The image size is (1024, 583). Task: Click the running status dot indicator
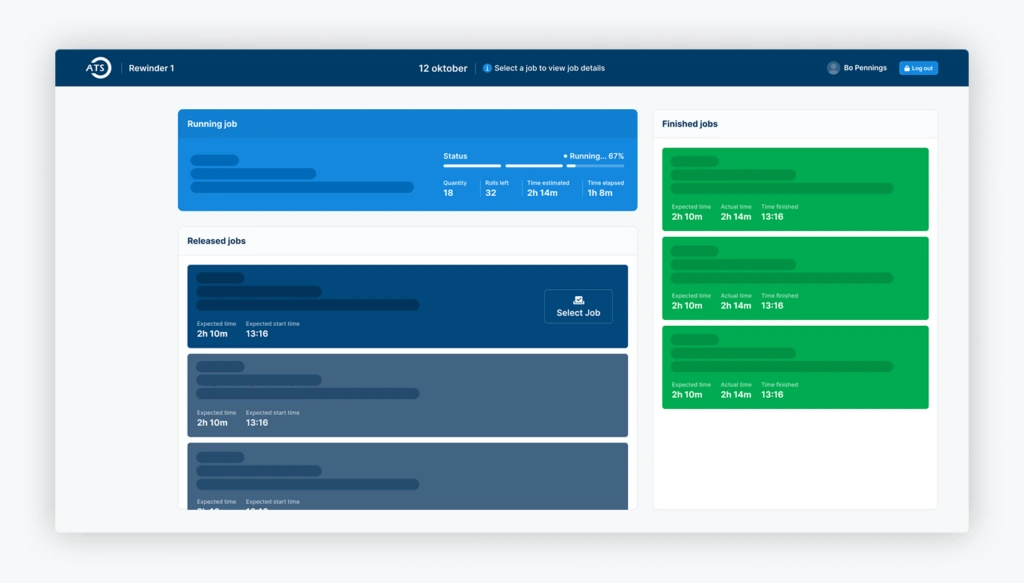pyautogui.click(x=565, y=156)
